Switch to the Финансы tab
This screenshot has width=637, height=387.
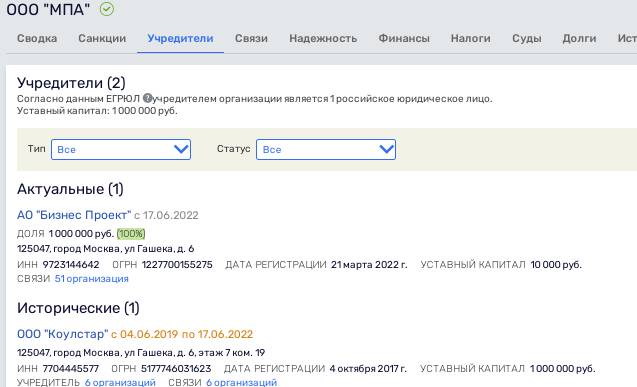pos(404,38)
